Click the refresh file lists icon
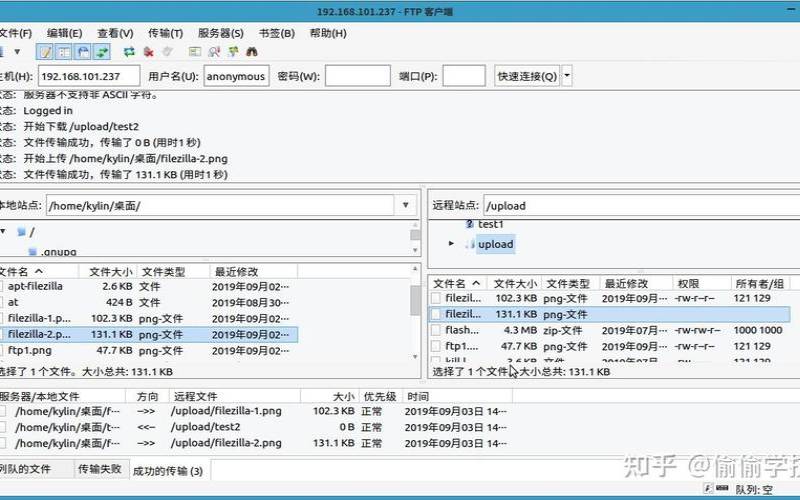The width and height of the screenshot is (800, 500). pos(129,52)
